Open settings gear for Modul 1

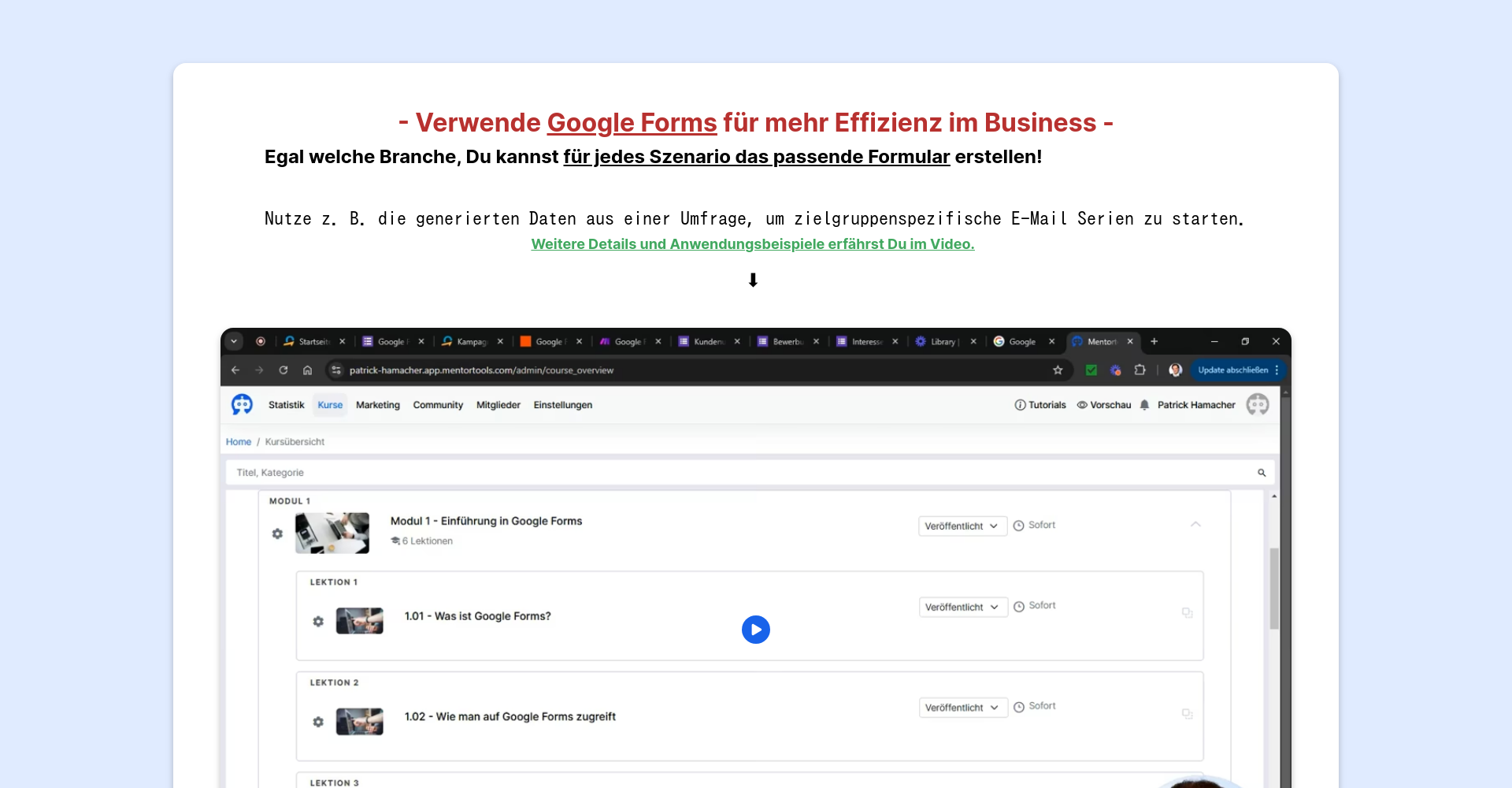[x=277, y=533]
